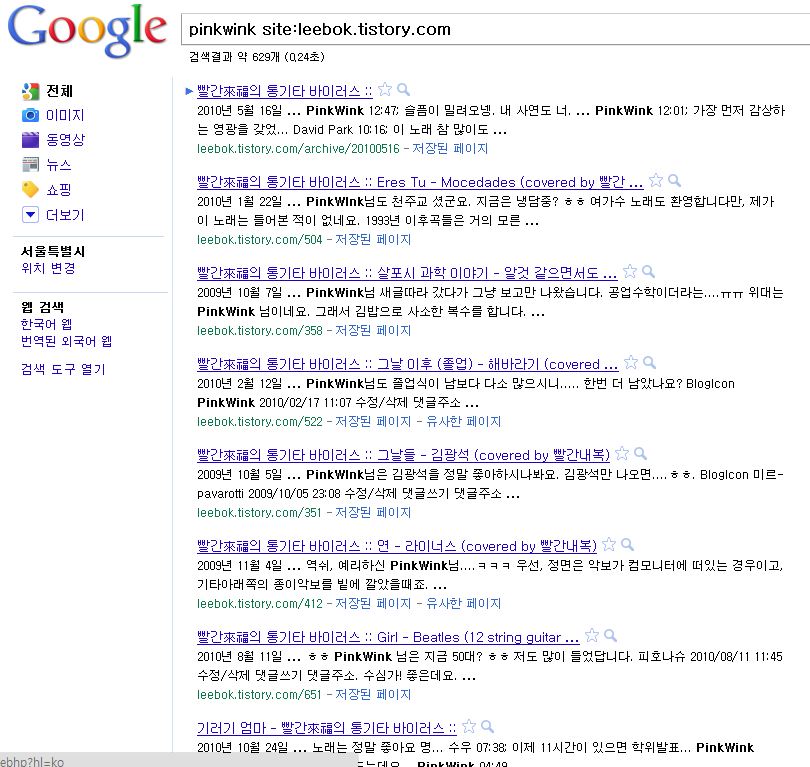Open cached page for archive/20100516 result

tap(450, 149)
